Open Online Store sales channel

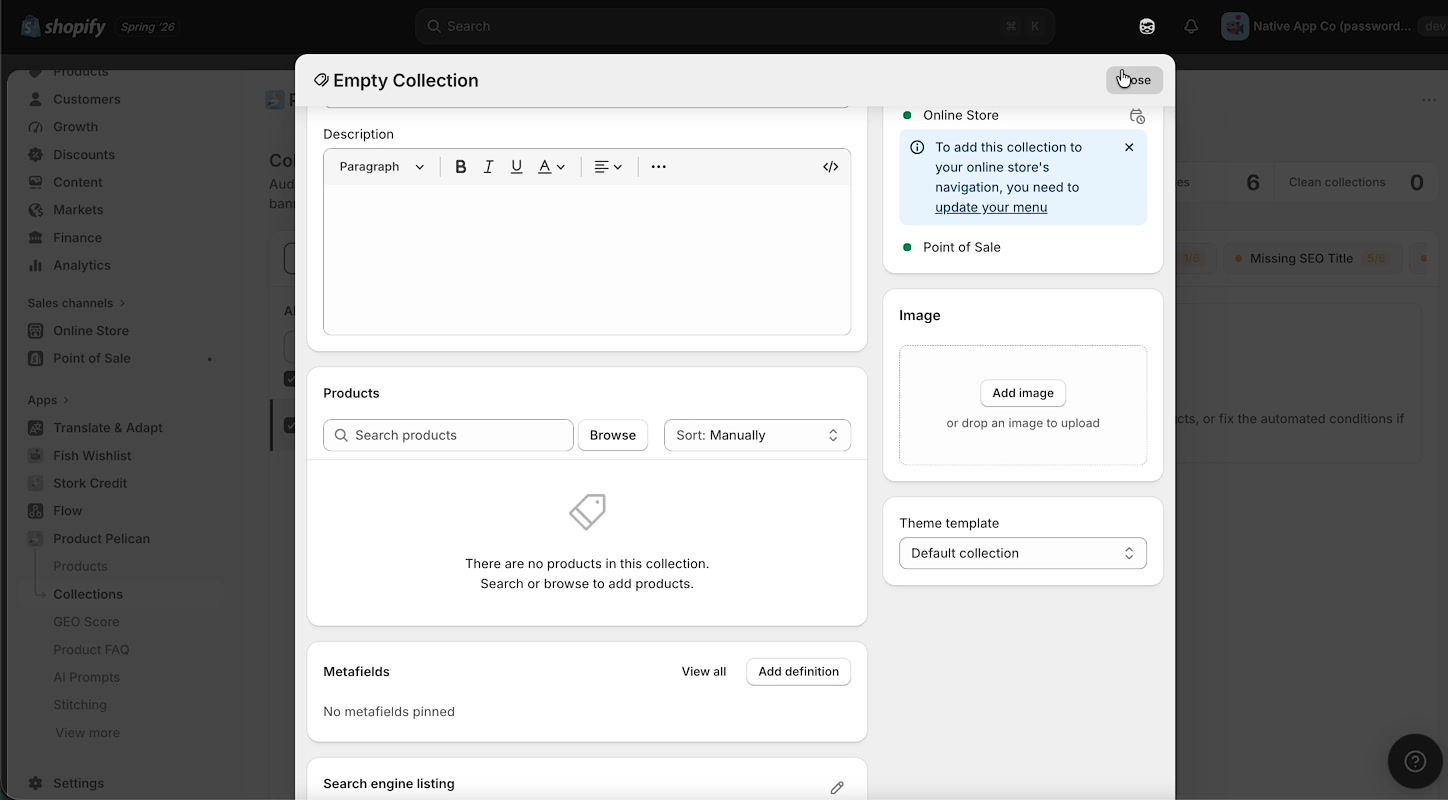click(x=91, y=331)
